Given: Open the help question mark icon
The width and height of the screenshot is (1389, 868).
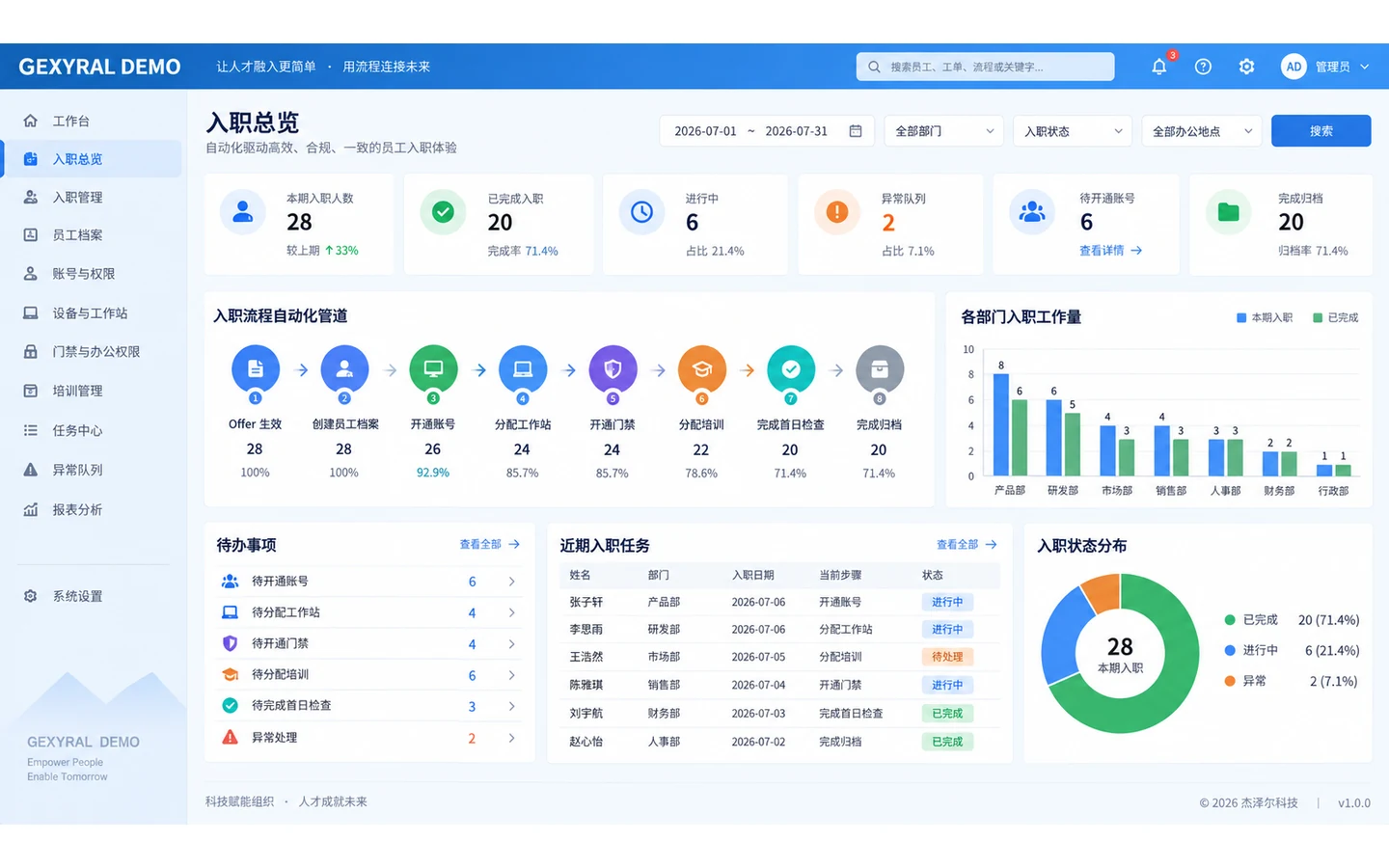Looking at the screenshot, I should 1203,67.
